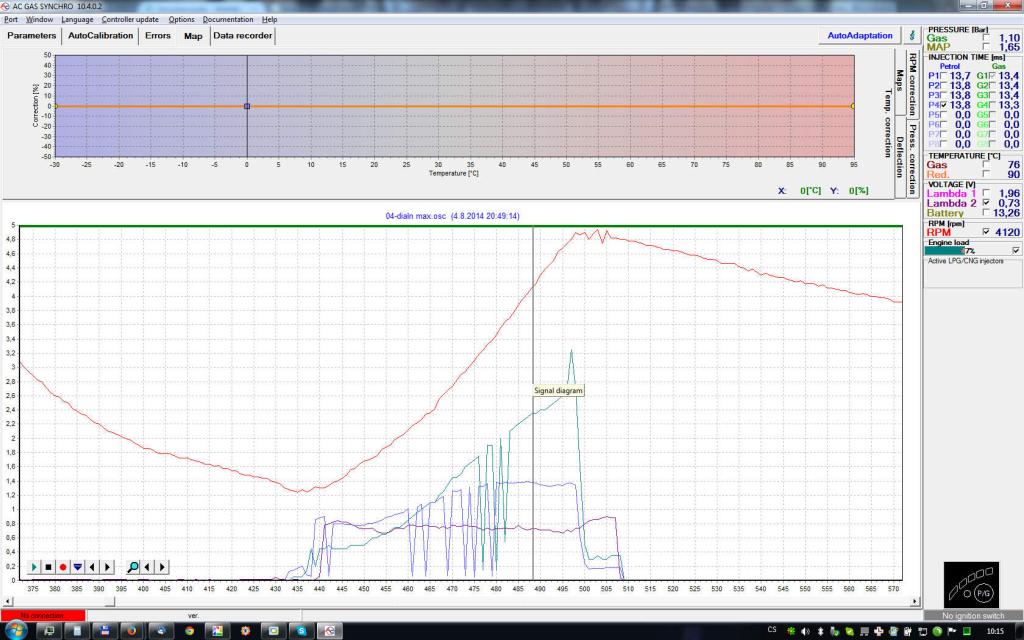The width and height of the screenshot is (1024, 640).
Task: Toggle the Lambda 2 voltage checkbox
Action: point(988,203)
